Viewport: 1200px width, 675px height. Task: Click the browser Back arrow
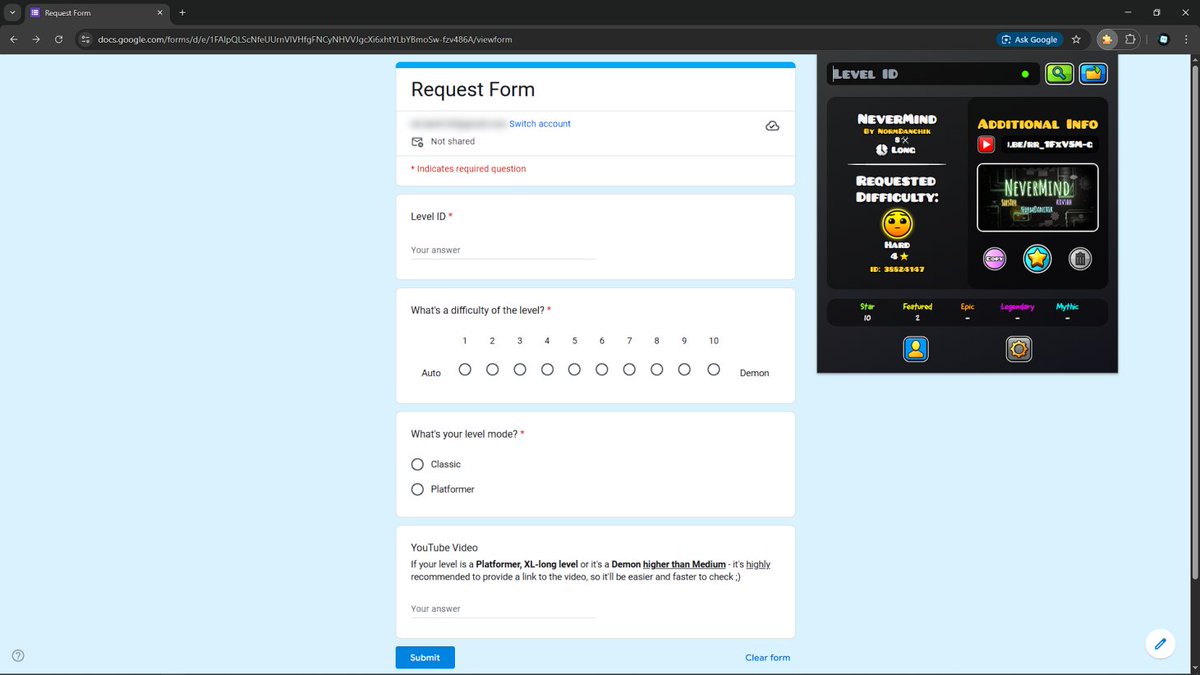(x=14, y=39)
